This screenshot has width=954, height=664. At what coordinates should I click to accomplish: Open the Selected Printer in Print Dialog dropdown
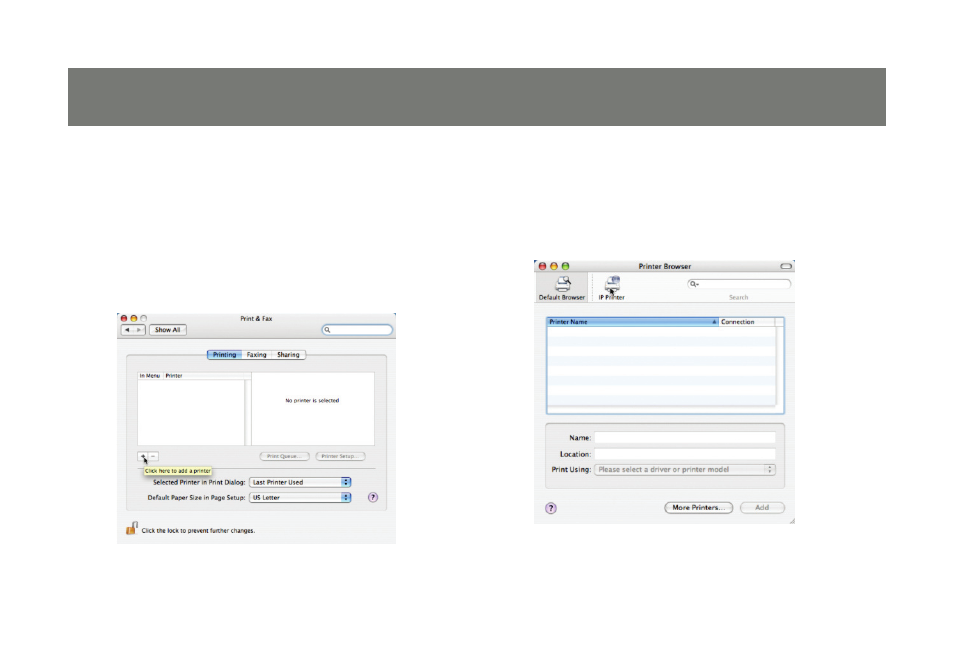coord(301,482)
